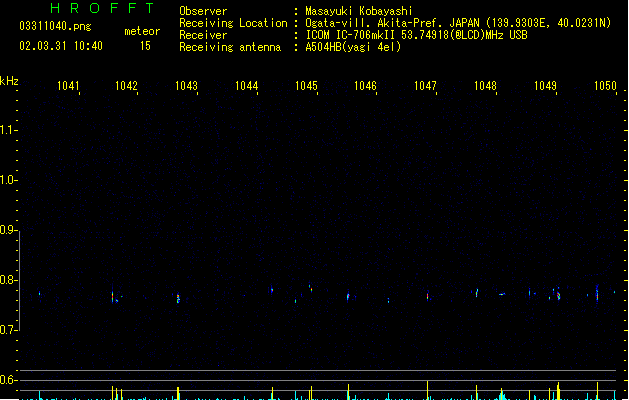The height and width of the screenshot is (400, 629).
Task: Select the file name 03311040.png
Action: coord(55,26)
